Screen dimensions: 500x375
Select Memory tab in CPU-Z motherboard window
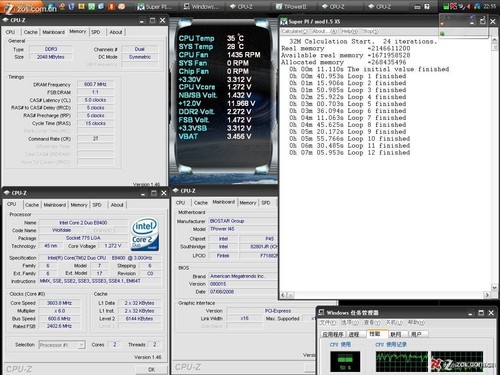click(248, 203)
